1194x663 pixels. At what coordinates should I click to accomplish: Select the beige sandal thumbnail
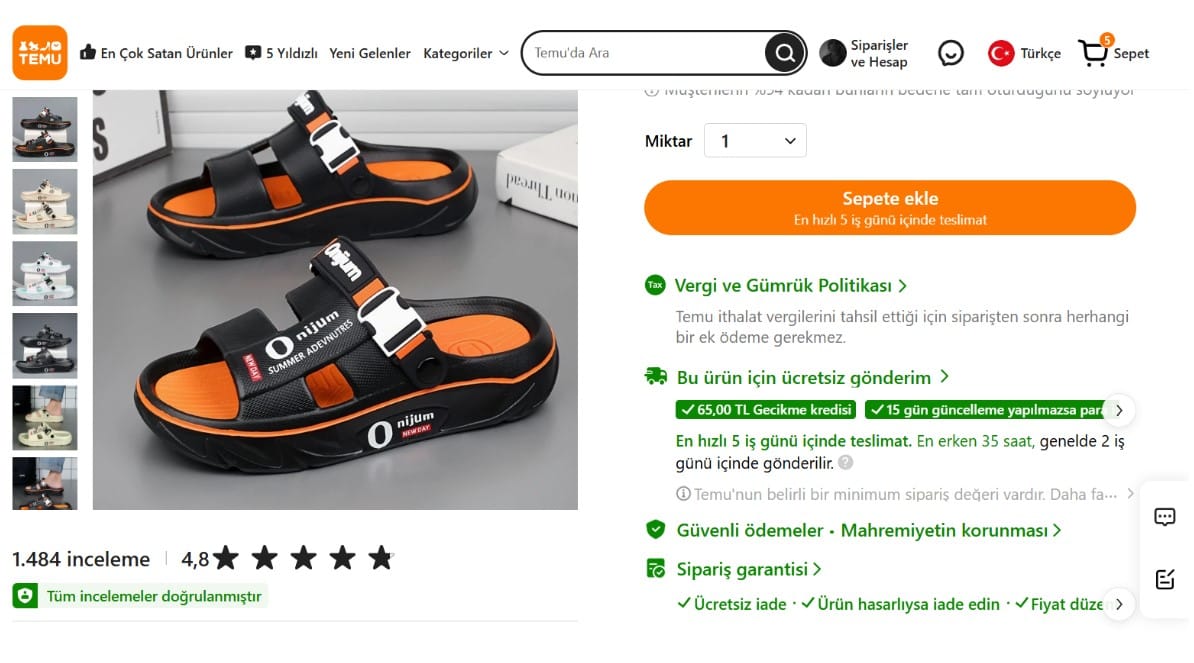tap(44, 201)
